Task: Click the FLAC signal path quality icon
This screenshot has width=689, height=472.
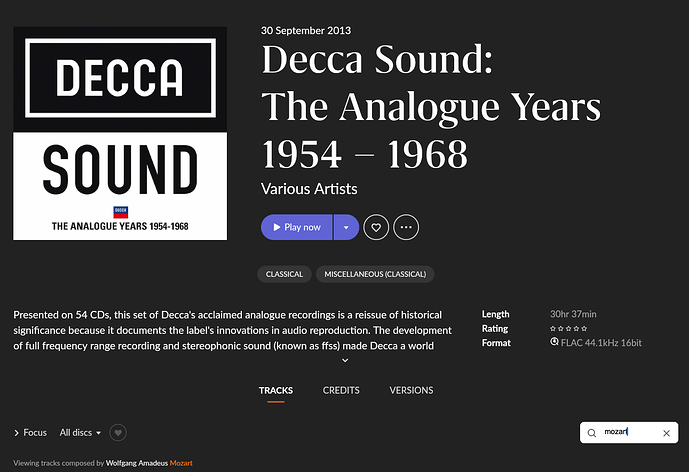Action: click(554, 342)
